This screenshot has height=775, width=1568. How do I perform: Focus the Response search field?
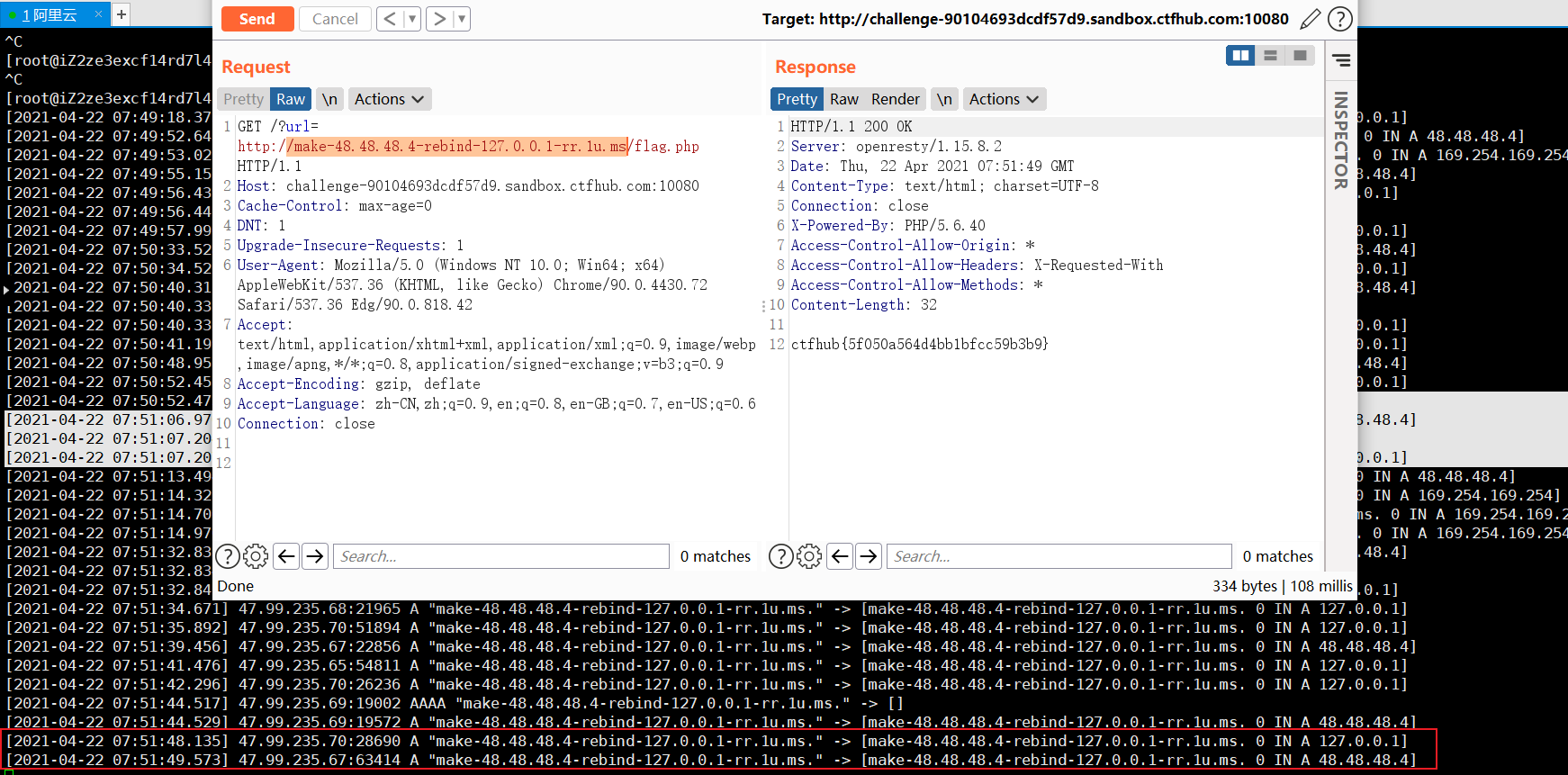tap(1059, 556)
